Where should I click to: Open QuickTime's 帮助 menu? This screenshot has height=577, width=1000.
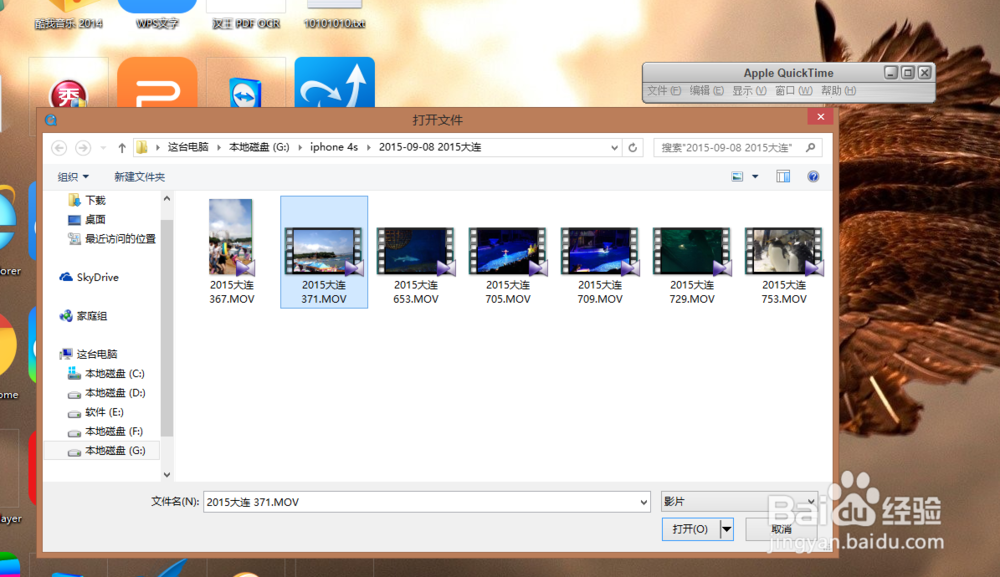coord(839,91)
